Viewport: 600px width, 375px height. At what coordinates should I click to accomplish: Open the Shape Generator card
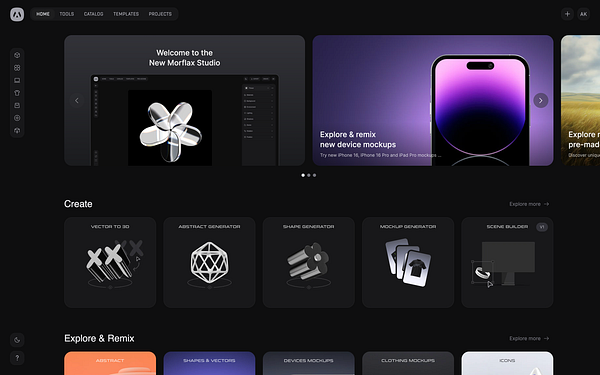[308, 262]
